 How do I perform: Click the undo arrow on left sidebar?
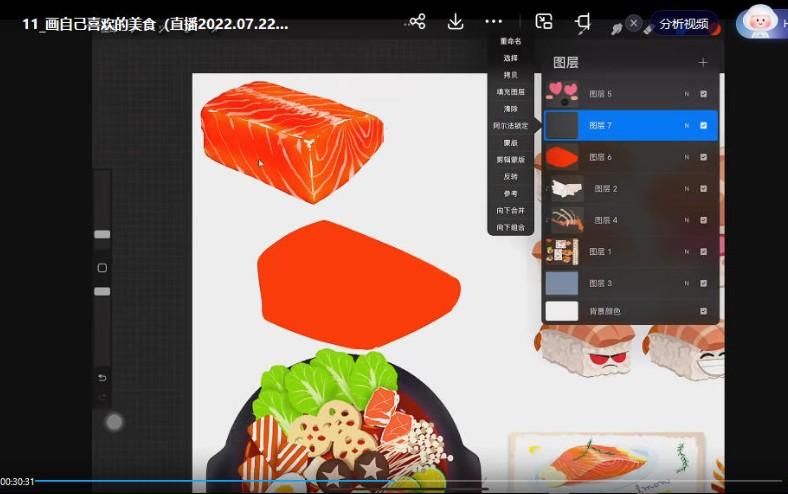102,377
